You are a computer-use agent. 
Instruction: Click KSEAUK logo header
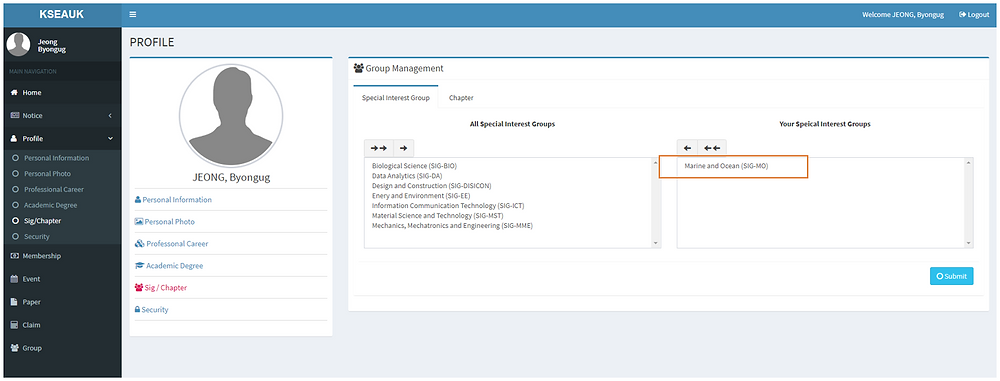(x=61, y=14)
